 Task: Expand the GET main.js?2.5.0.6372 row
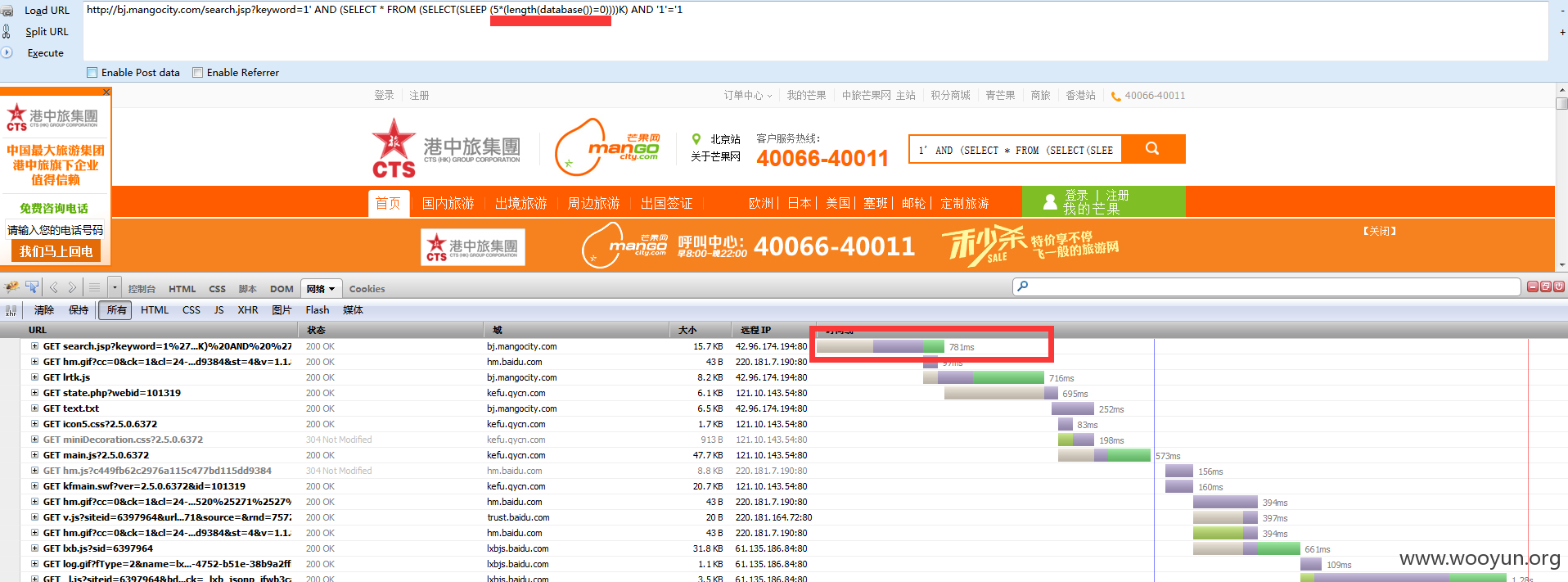tap(35, 455)
